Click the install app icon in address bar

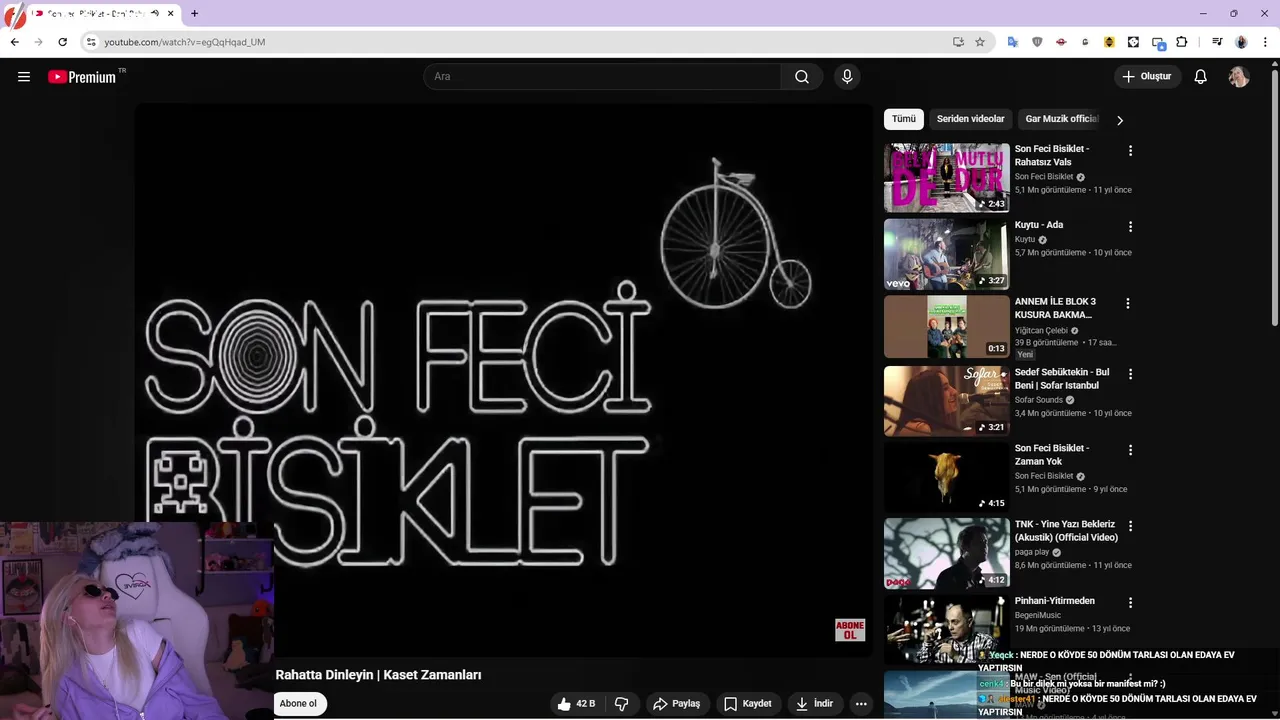coord(958,42)
